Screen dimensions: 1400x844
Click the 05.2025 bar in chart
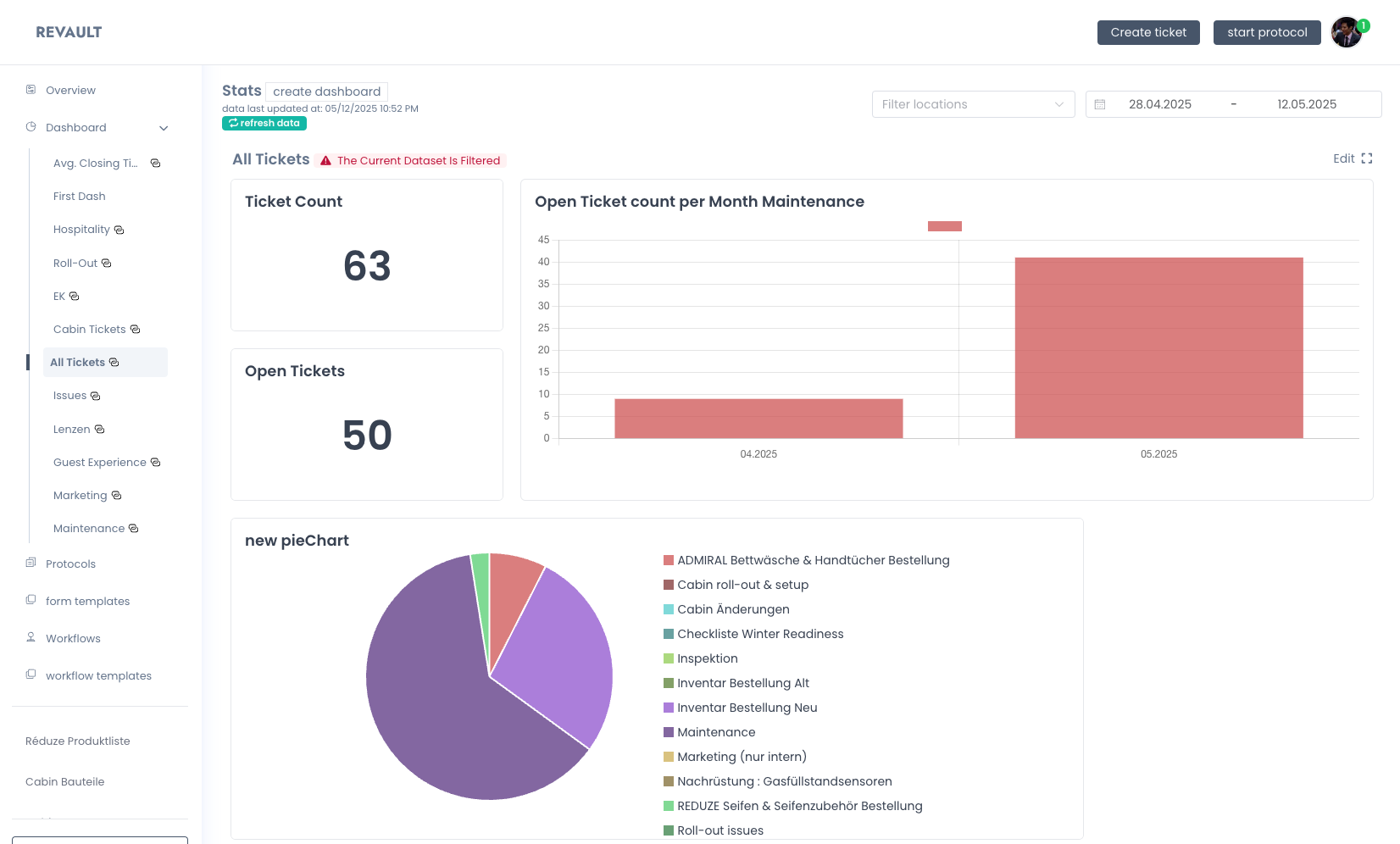point(1158,347)
